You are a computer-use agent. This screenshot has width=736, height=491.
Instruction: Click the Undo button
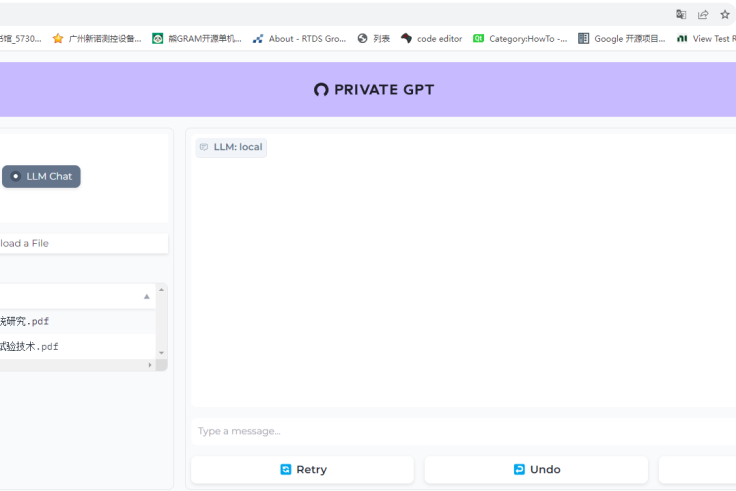pos(536,469)
